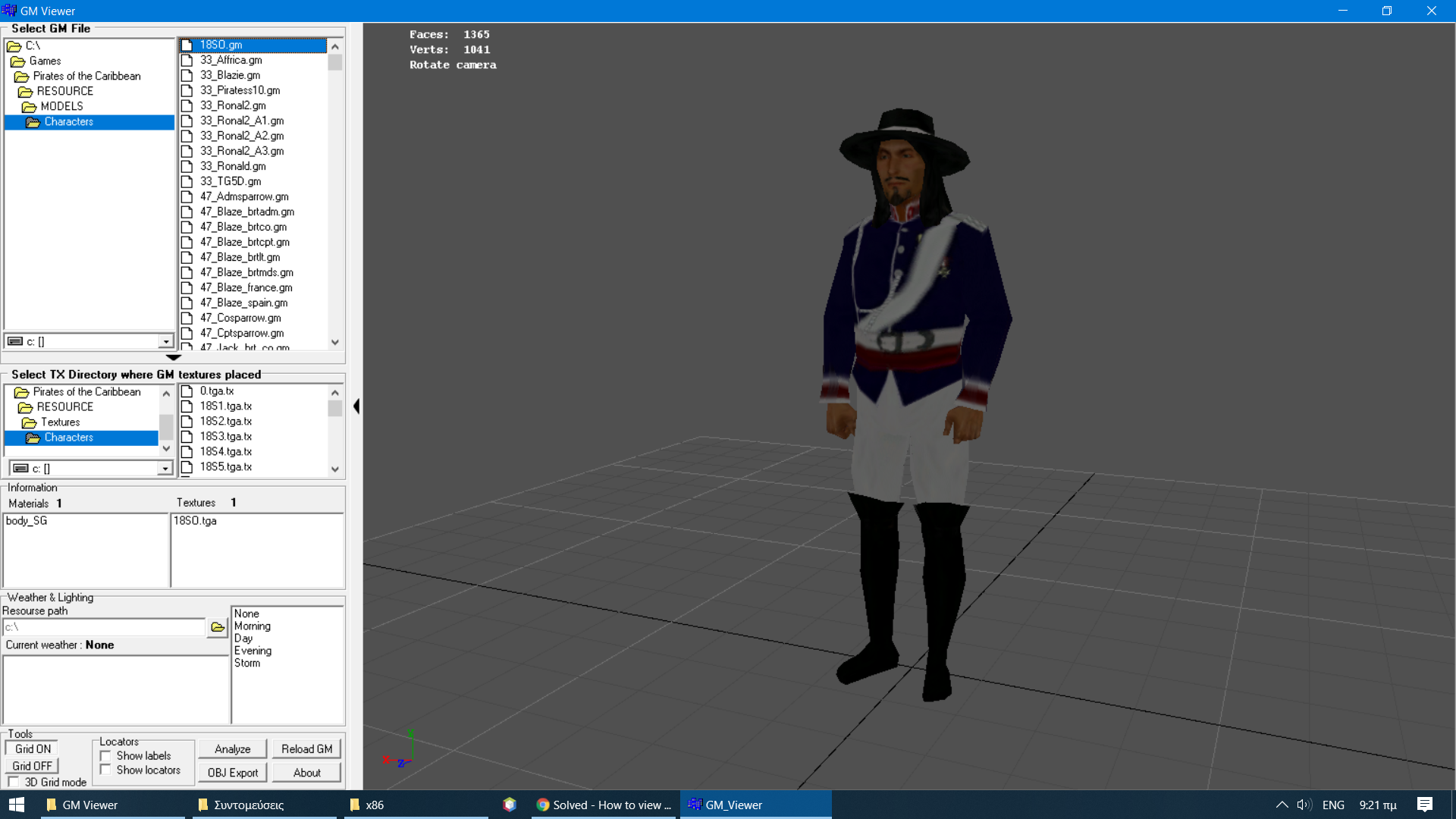Choose Morning weather preset
Screen dimensions: 1456x819
pyautogui.click(x=253, y=626)
